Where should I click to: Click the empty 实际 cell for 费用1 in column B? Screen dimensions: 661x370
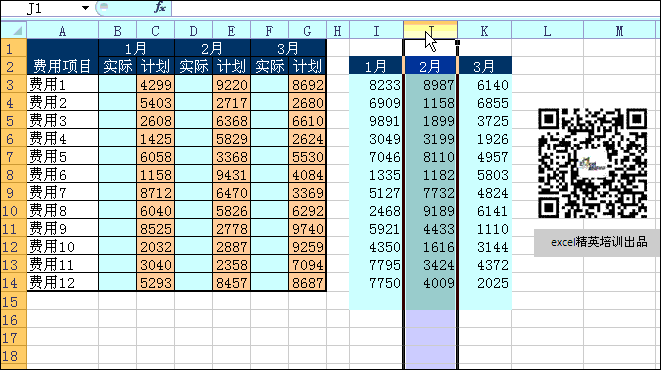pyautogui.click(x=117, y=84)
